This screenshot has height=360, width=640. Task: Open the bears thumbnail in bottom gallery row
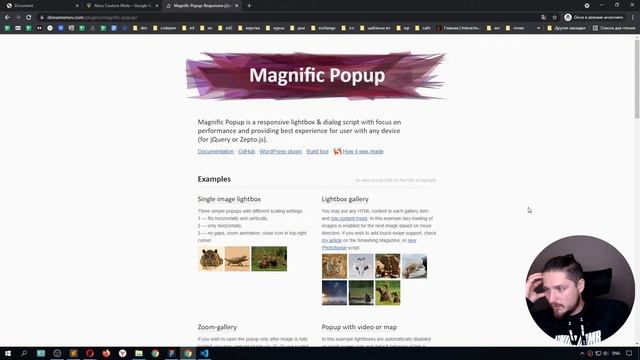point(388,293)
